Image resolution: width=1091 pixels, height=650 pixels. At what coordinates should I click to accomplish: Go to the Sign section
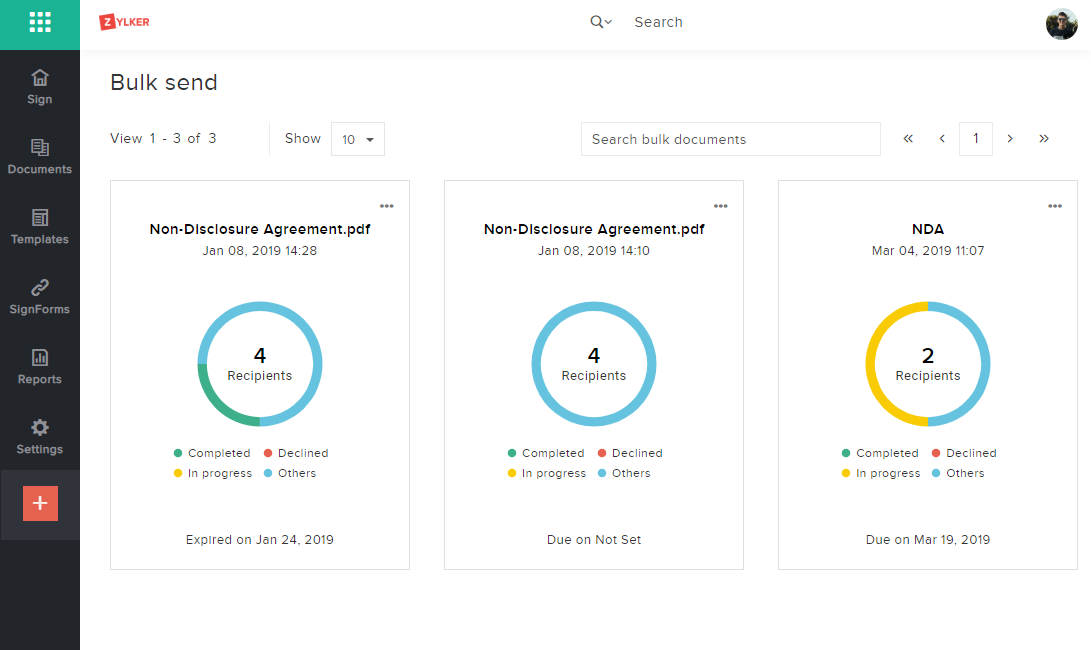pyautogui.click(x=40, y=86)
